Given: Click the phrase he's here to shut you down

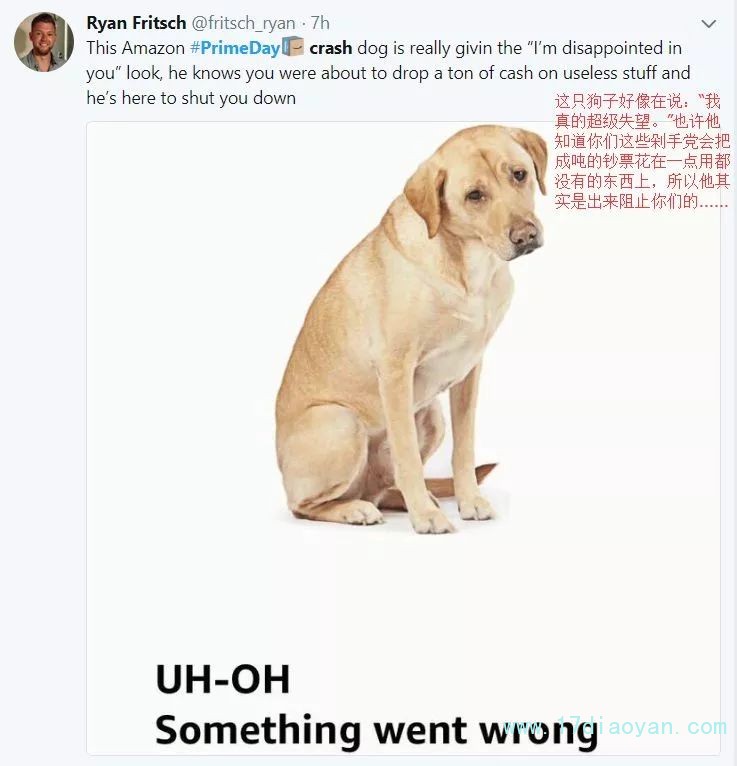Looking at the screenshot, I should pyautogui.click(x=191, y=98).
